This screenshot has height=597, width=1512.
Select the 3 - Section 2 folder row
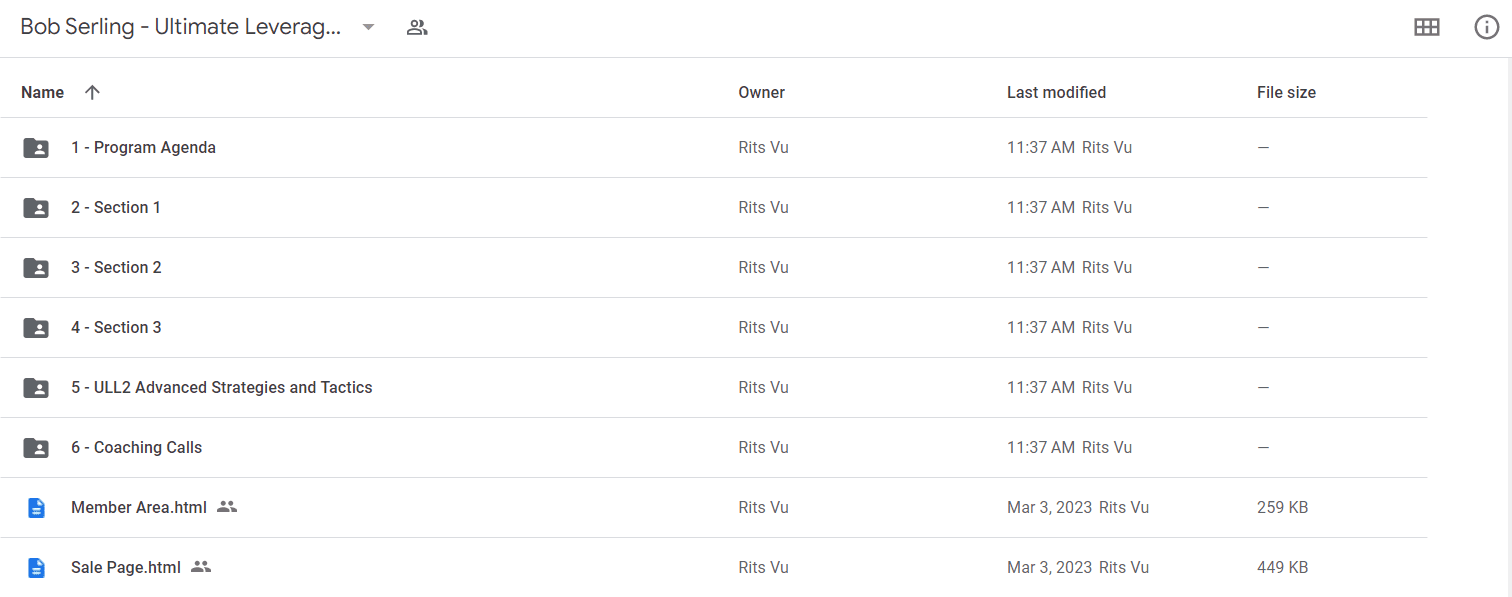pos(713,268)
